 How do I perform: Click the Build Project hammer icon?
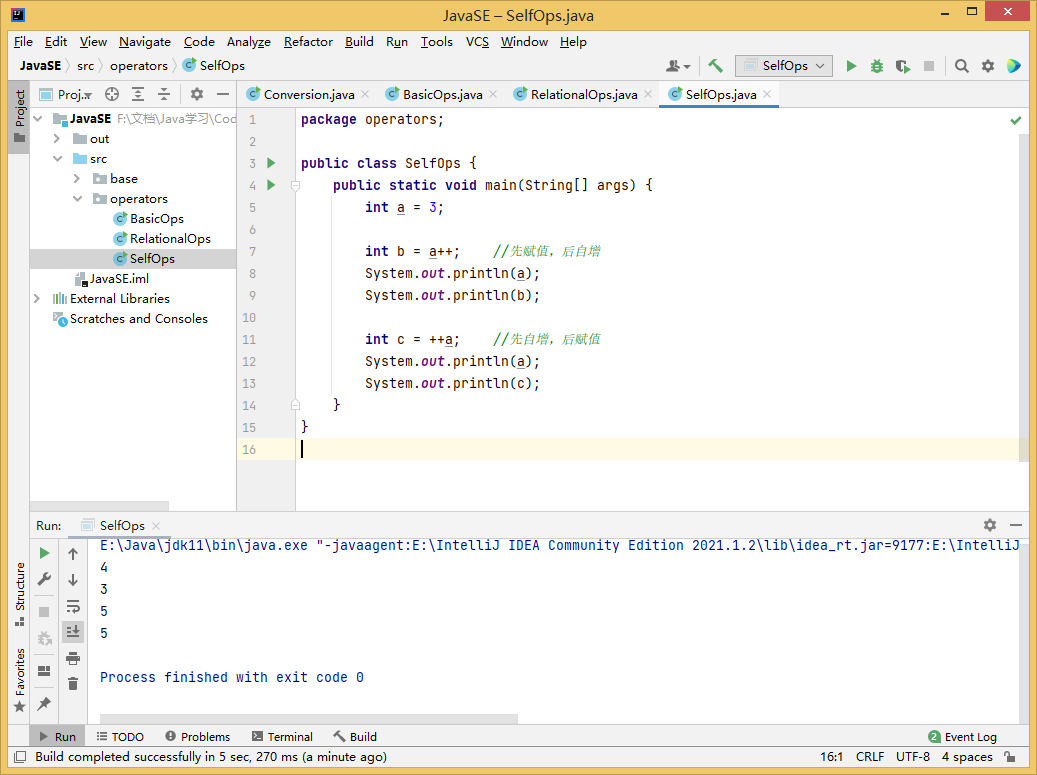pos(715,66)
